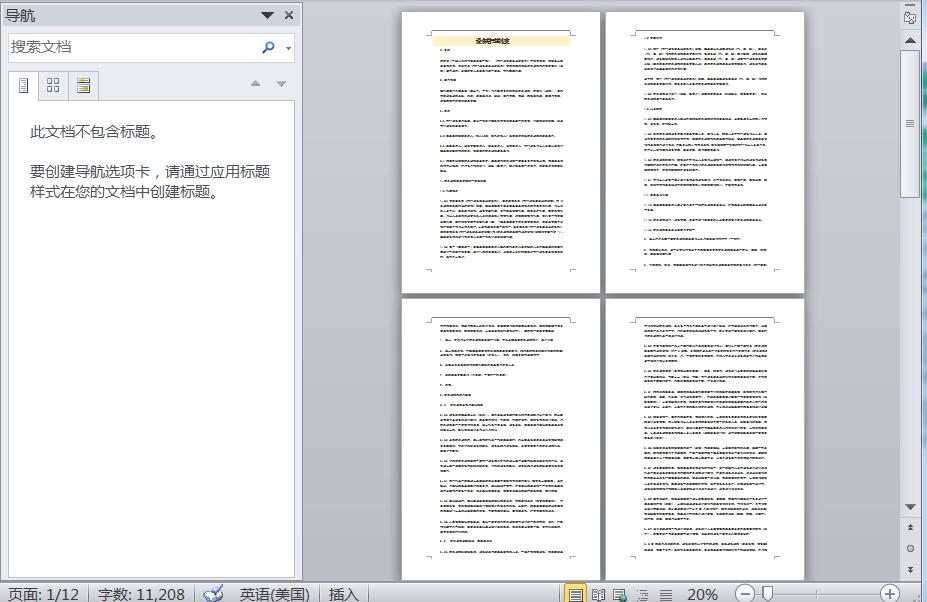Click the spelling and grammar check icon

(213, 593)
